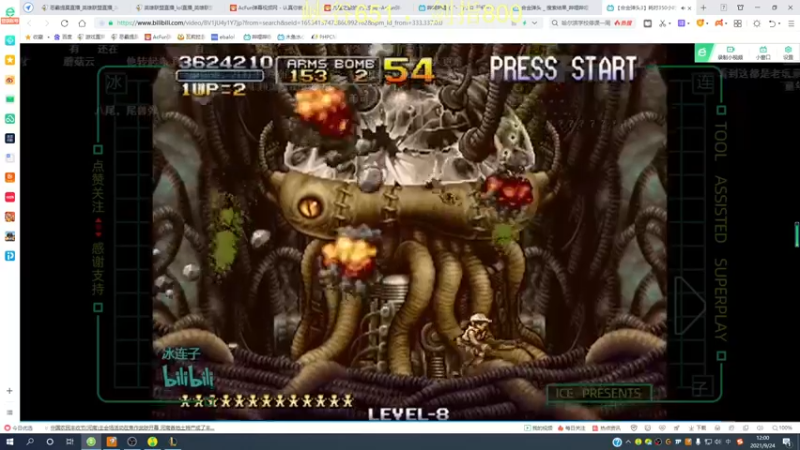Click the top teal sidebar cube icon
Image resolution: width=800 pixels, height=450 pixels.
(10, 40)
